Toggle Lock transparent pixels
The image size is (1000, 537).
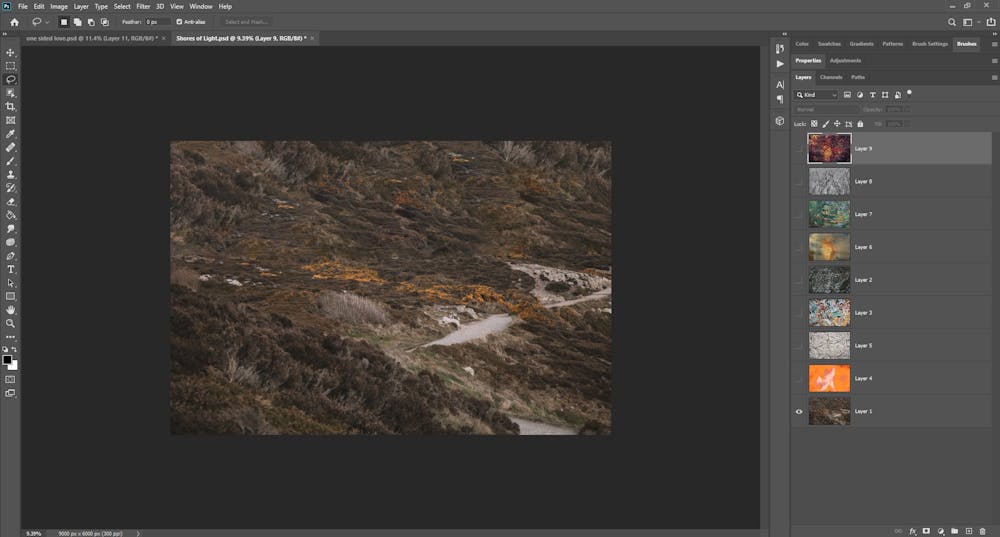click(814, 124)
